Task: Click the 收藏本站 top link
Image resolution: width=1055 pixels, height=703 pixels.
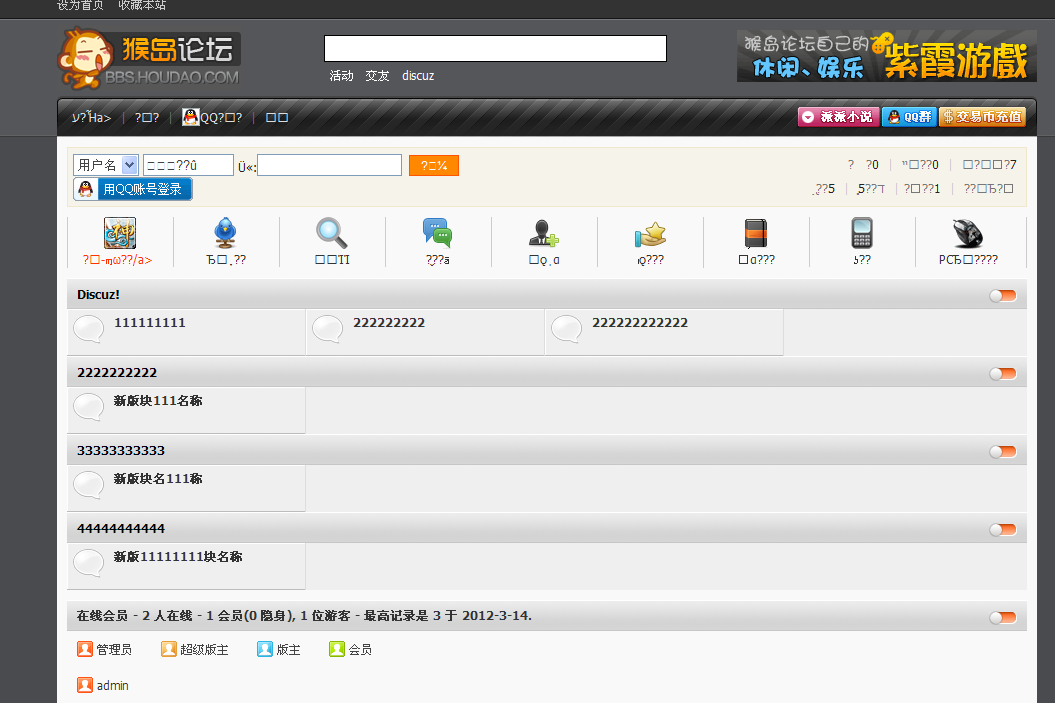Action: tap(142, 5)
